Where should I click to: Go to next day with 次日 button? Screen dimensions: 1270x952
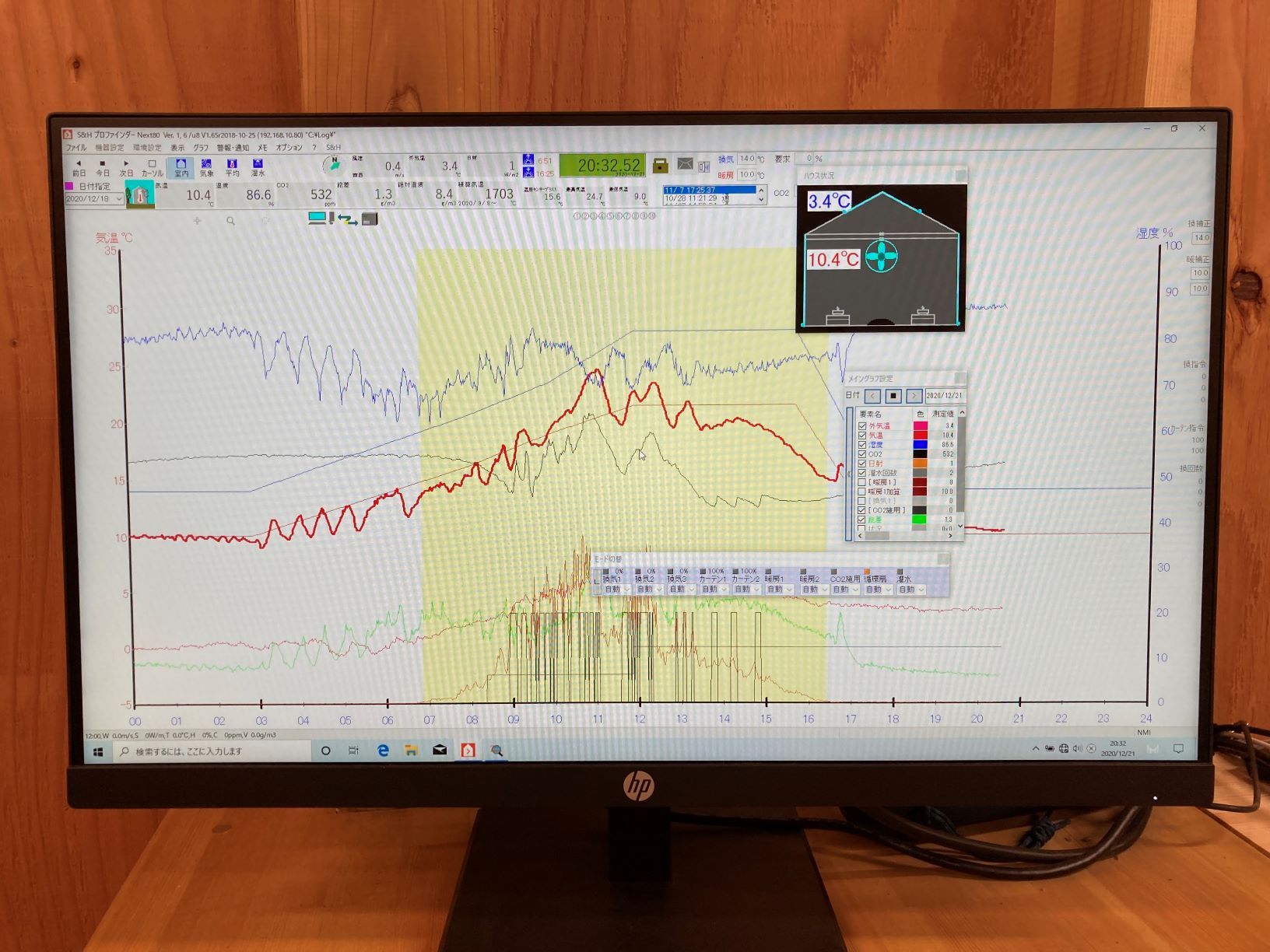point(127,168)
